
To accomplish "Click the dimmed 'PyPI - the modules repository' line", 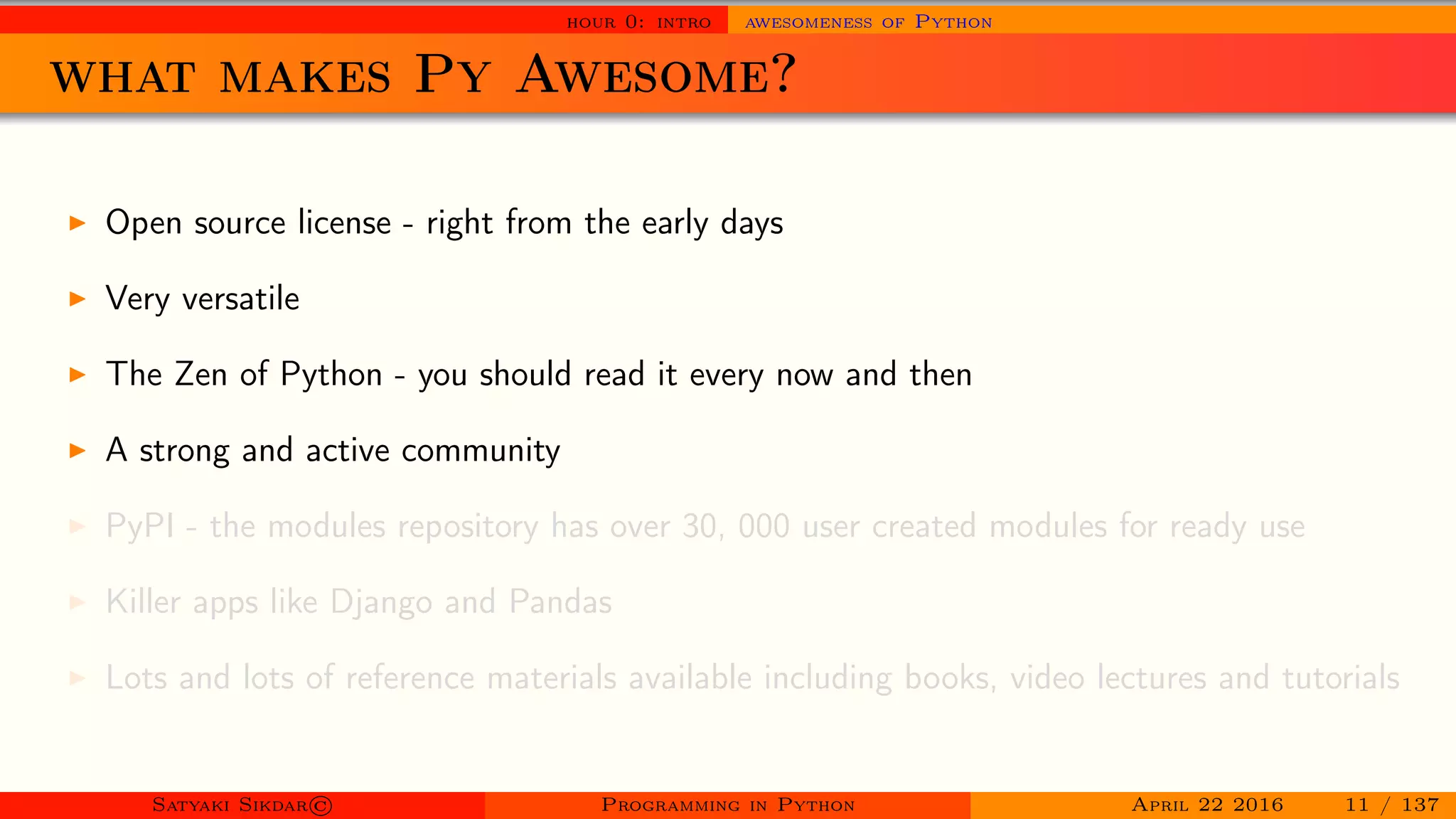I will (705, 527).
